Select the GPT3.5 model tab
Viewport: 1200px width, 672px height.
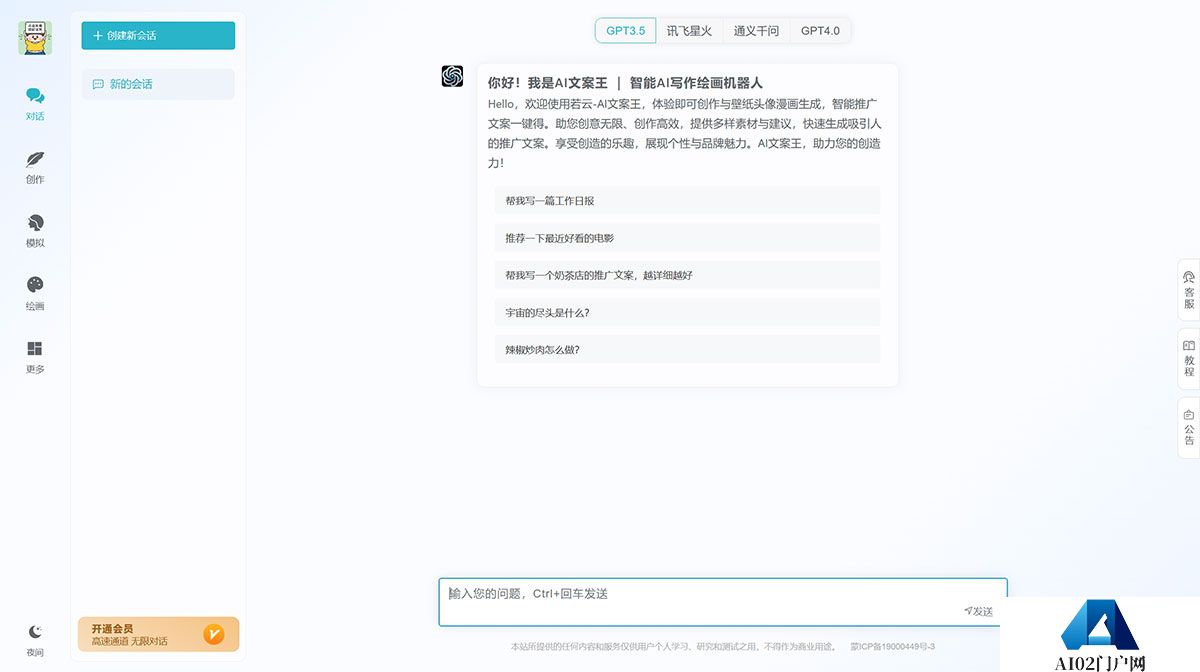(626, 31)
